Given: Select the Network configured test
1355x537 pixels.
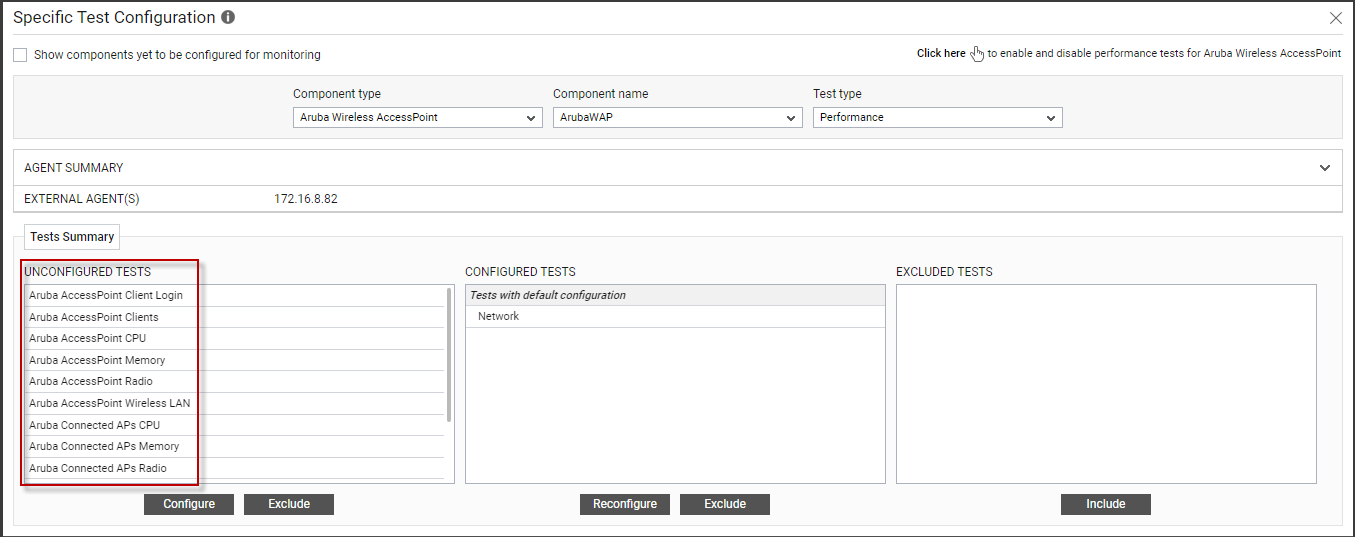Looking at the screenshot, I should click(675, 316).
